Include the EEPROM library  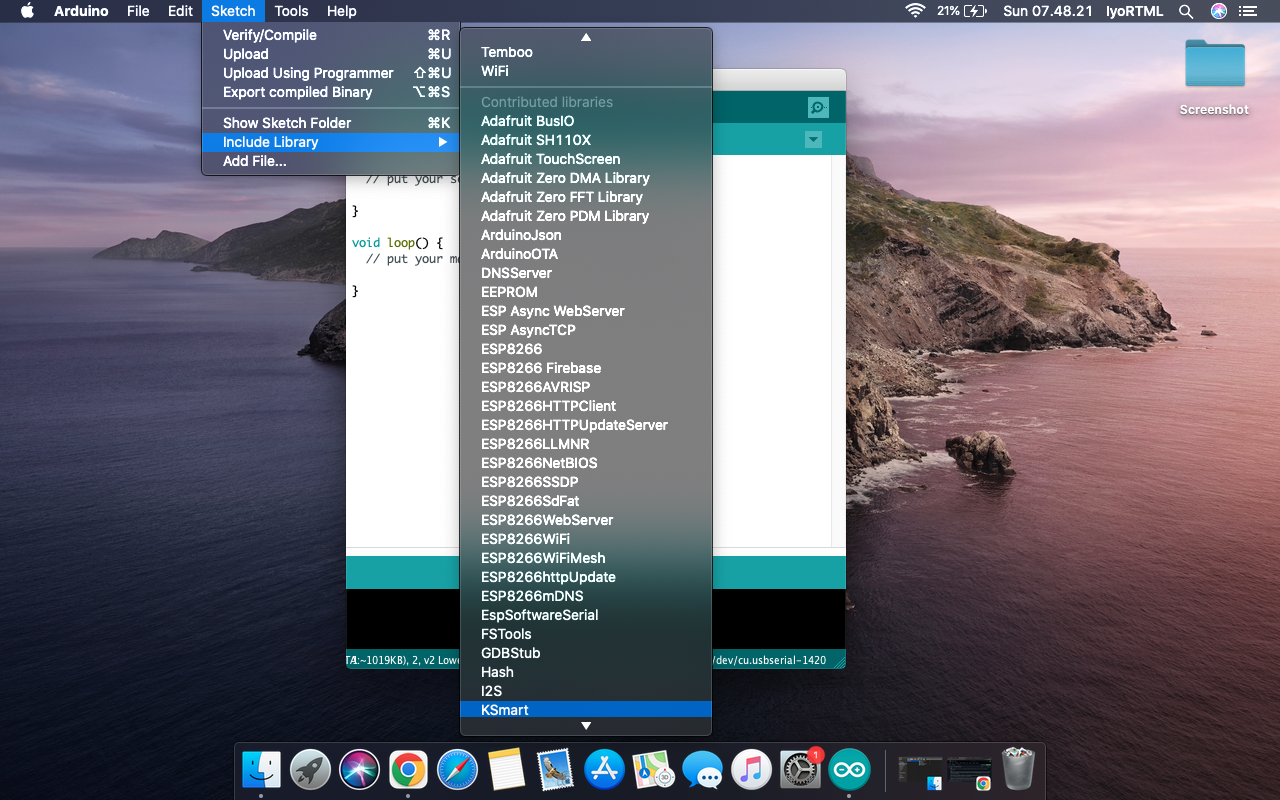(x=586, y=292)
